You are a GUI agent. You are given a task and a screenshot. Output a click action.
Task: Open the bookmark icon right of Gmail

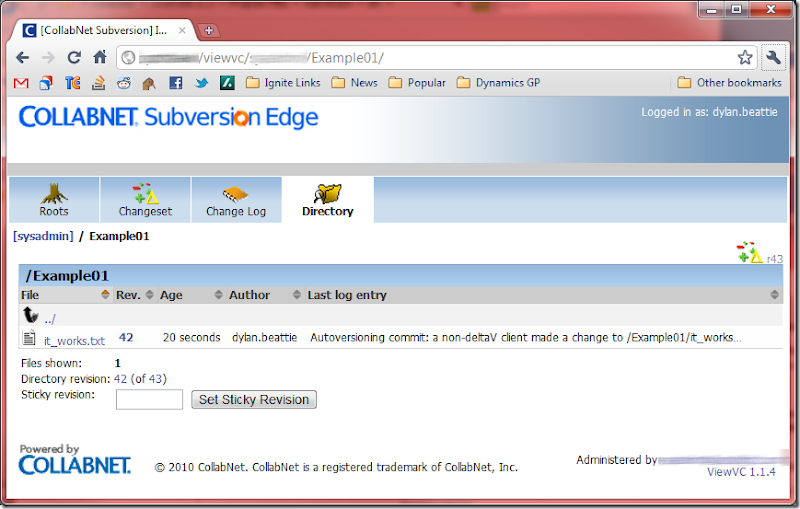[x=46, y=83]
